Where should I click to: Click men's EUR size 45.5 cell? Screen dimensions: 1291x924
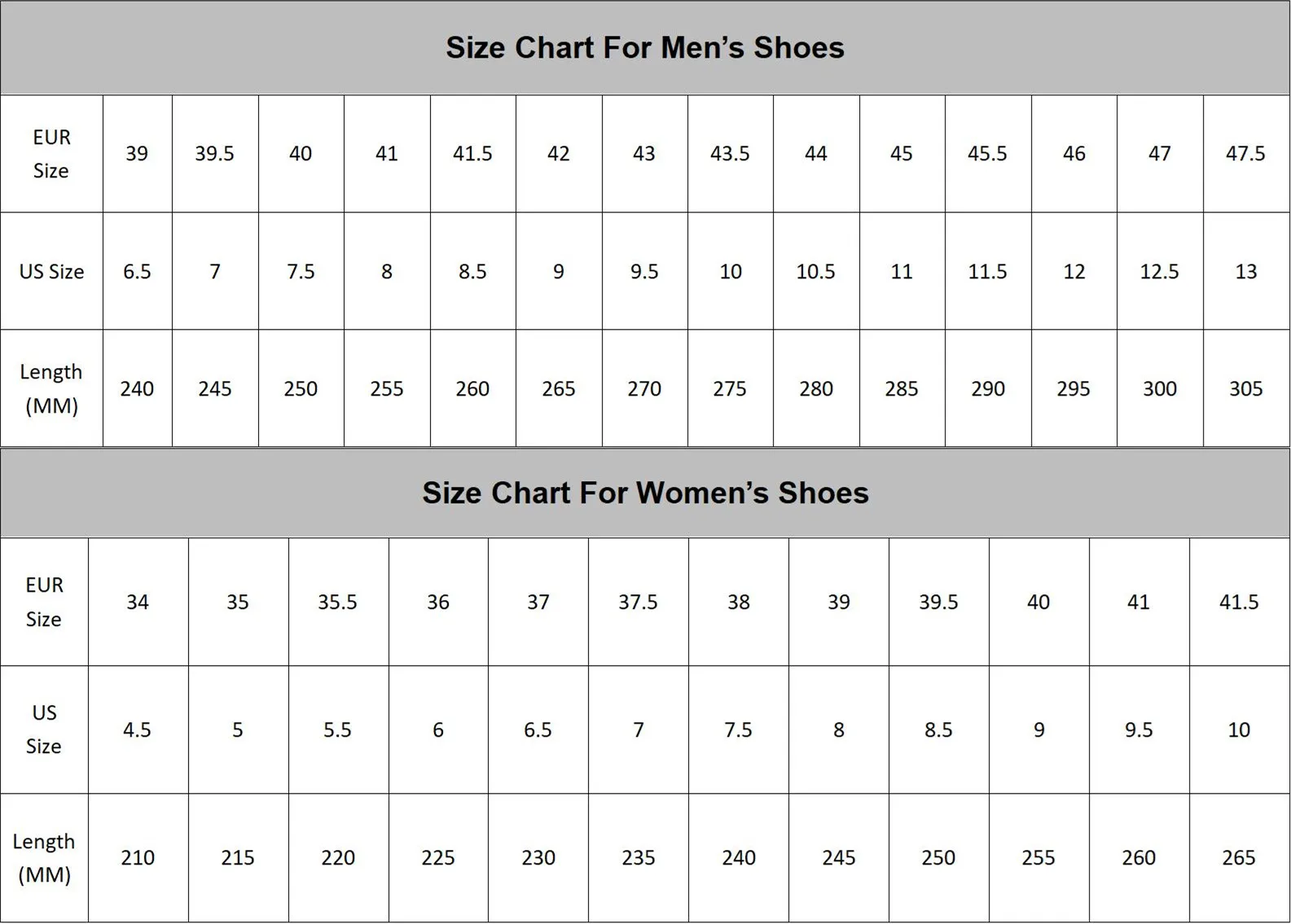pos(987,154)
